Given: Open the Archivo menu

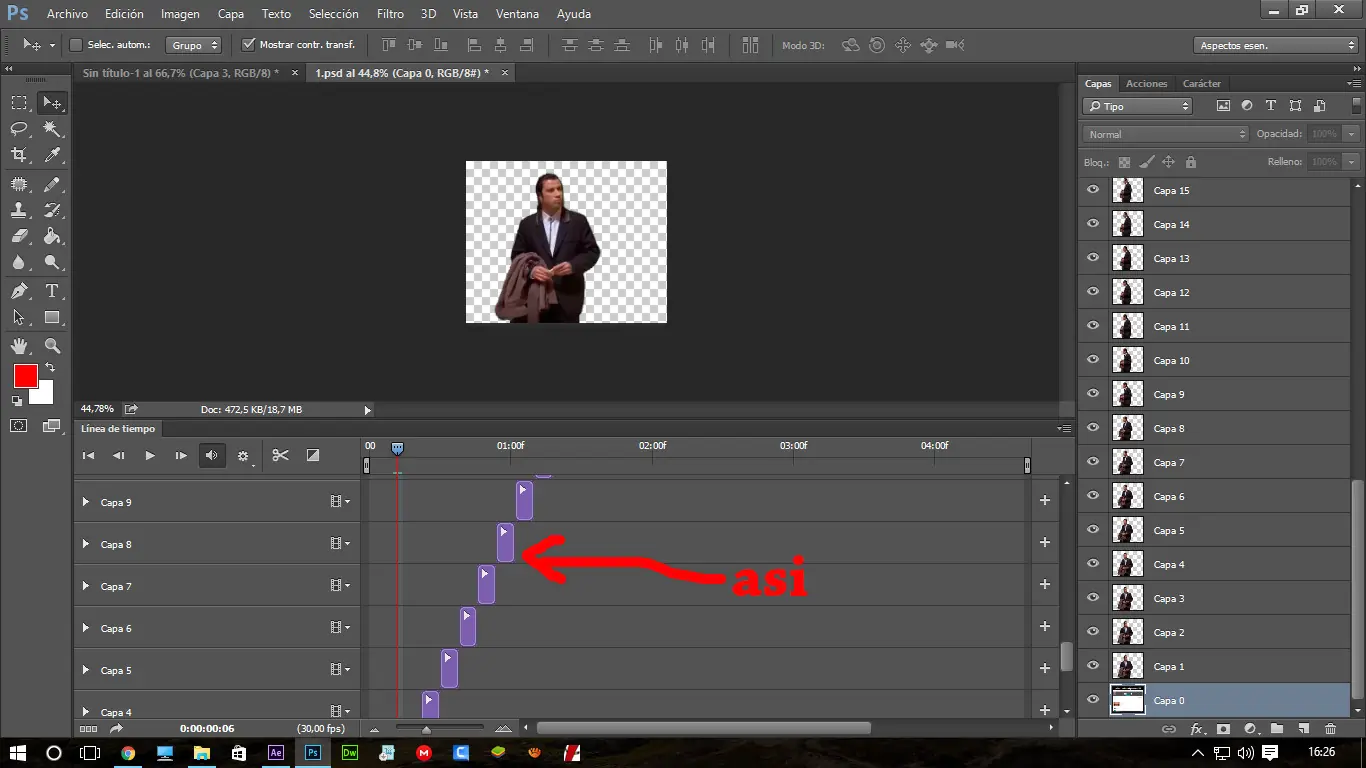Looking at the screenshot, I should [x=67, y=14].
